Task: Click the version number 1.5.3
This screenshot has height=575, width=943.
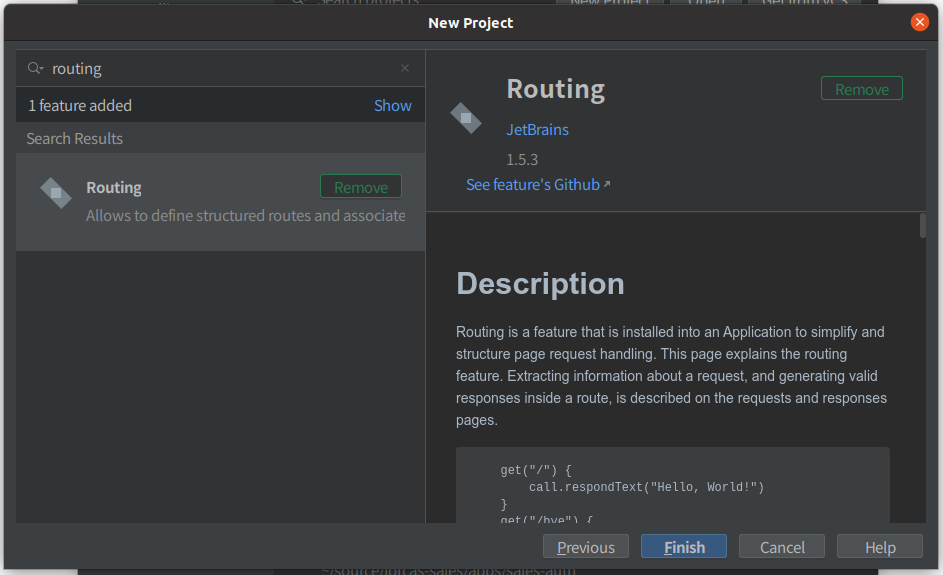Action: (522, 159)
